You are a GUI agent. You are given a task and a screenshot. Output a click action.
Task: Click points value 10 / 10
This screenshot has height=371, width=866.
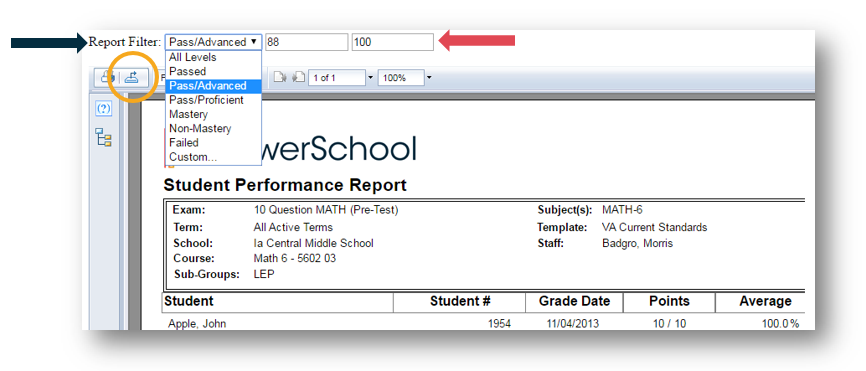(x=669, y=324)
